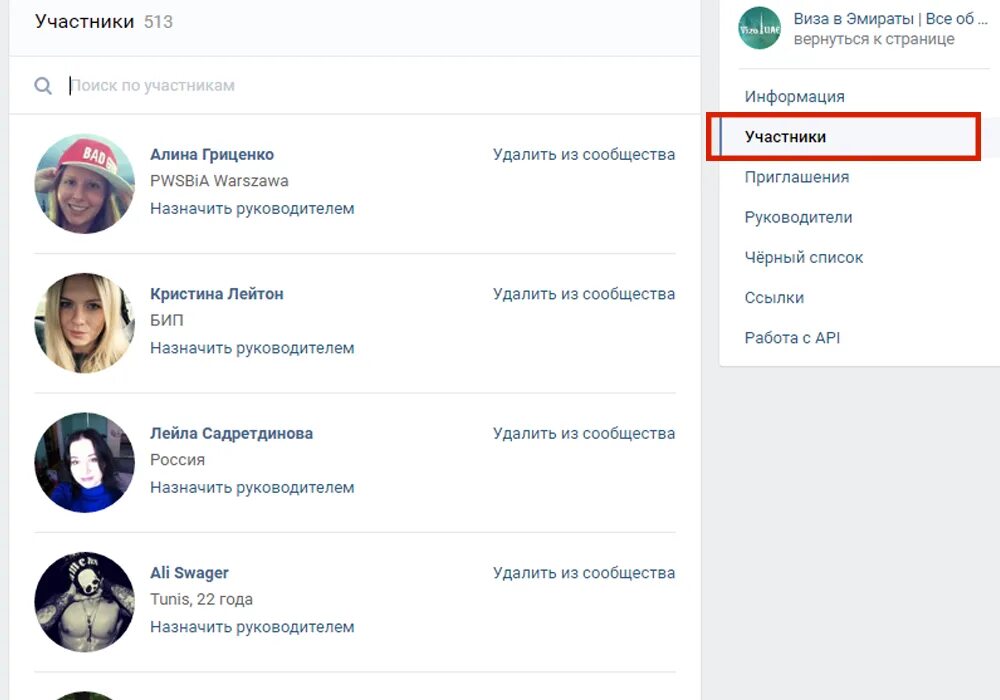
Task: Select the Участники menu item
Action: point(785,137)
